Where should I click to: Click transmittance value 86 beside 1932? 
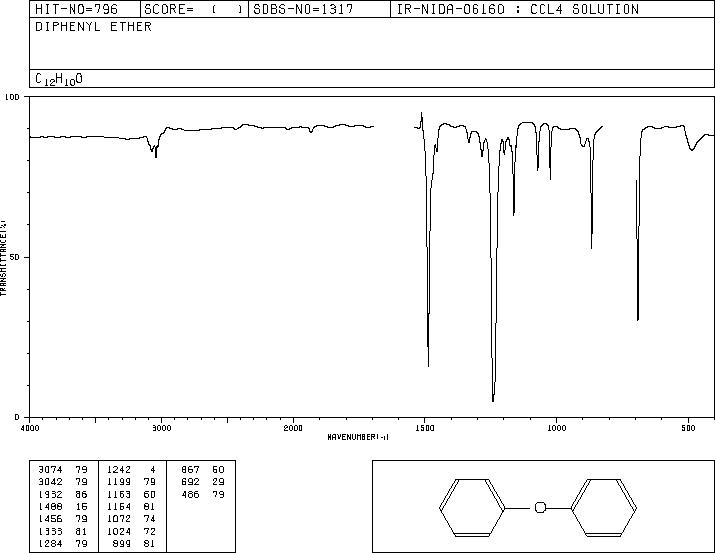[x=81, y=495]
